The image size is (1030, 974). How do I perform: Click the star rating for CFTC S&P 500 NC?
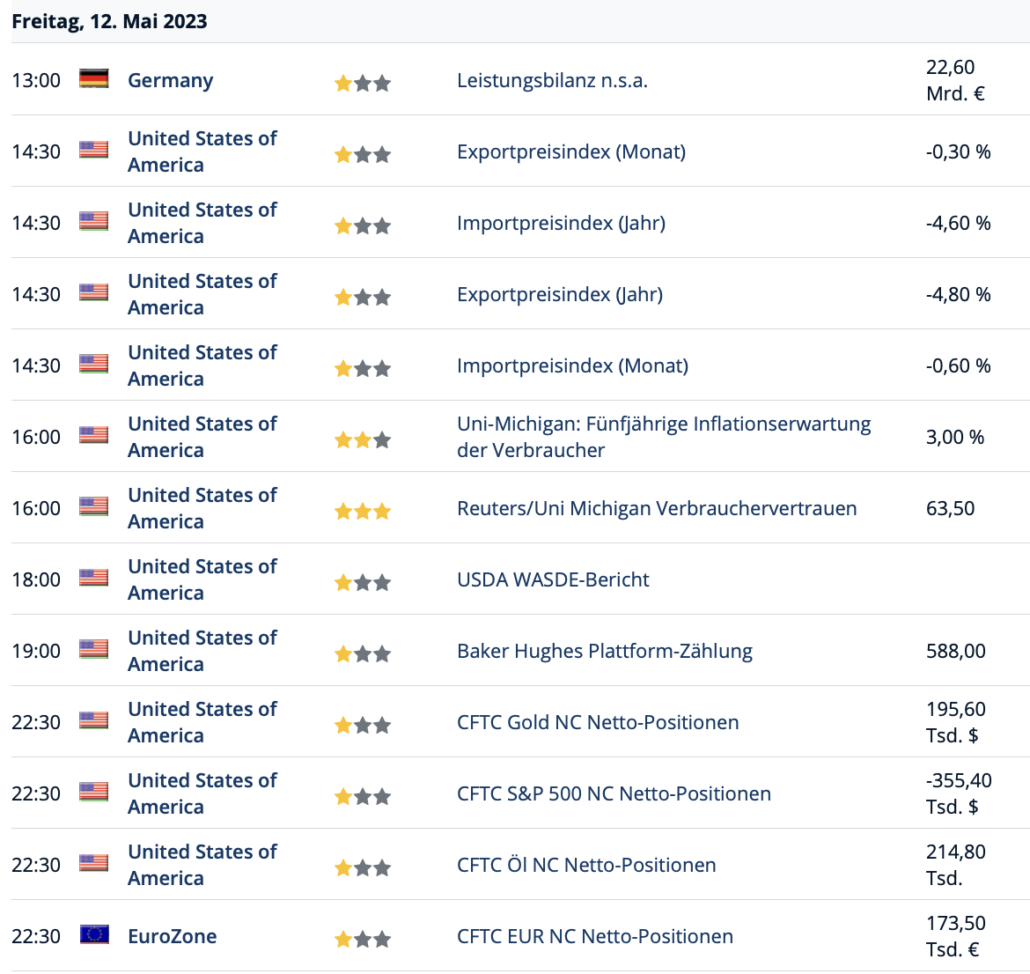363,797
